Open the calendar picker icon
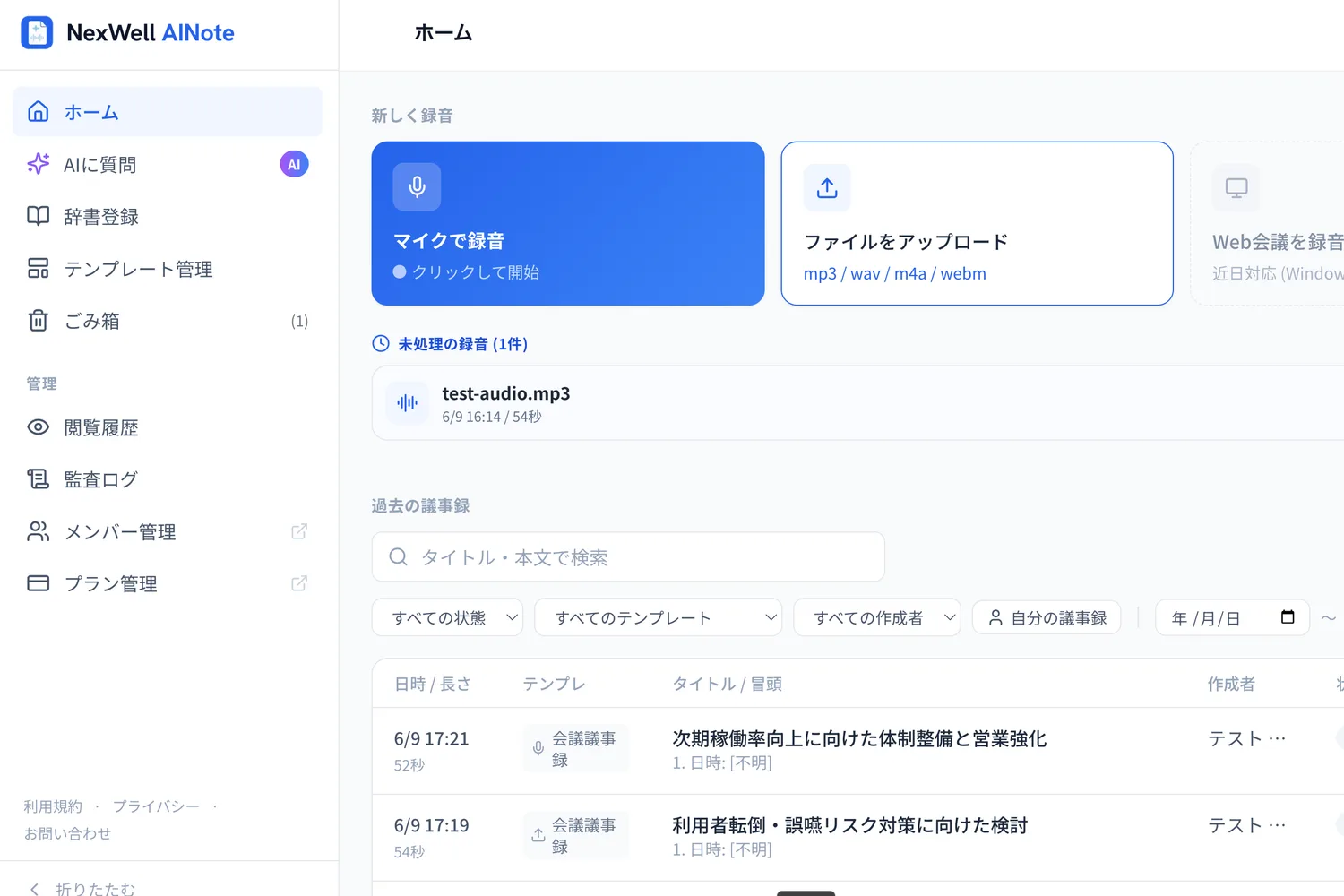 1288,616
